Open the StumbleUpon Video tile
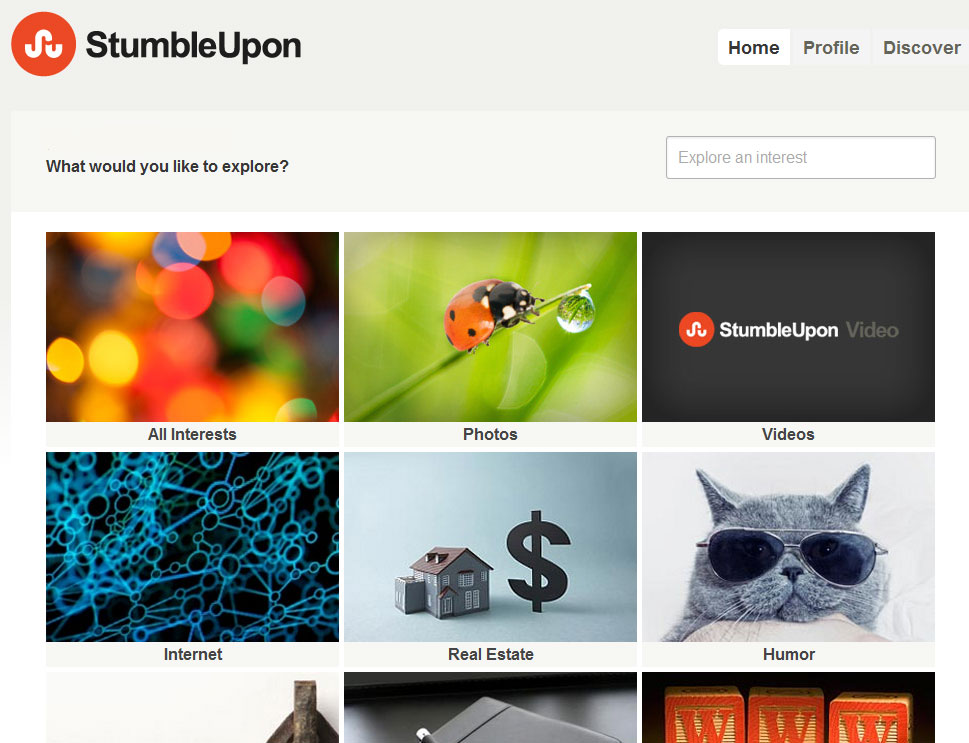Image resolution: width=969 pixels, height=743 pixels. point(788,327)
